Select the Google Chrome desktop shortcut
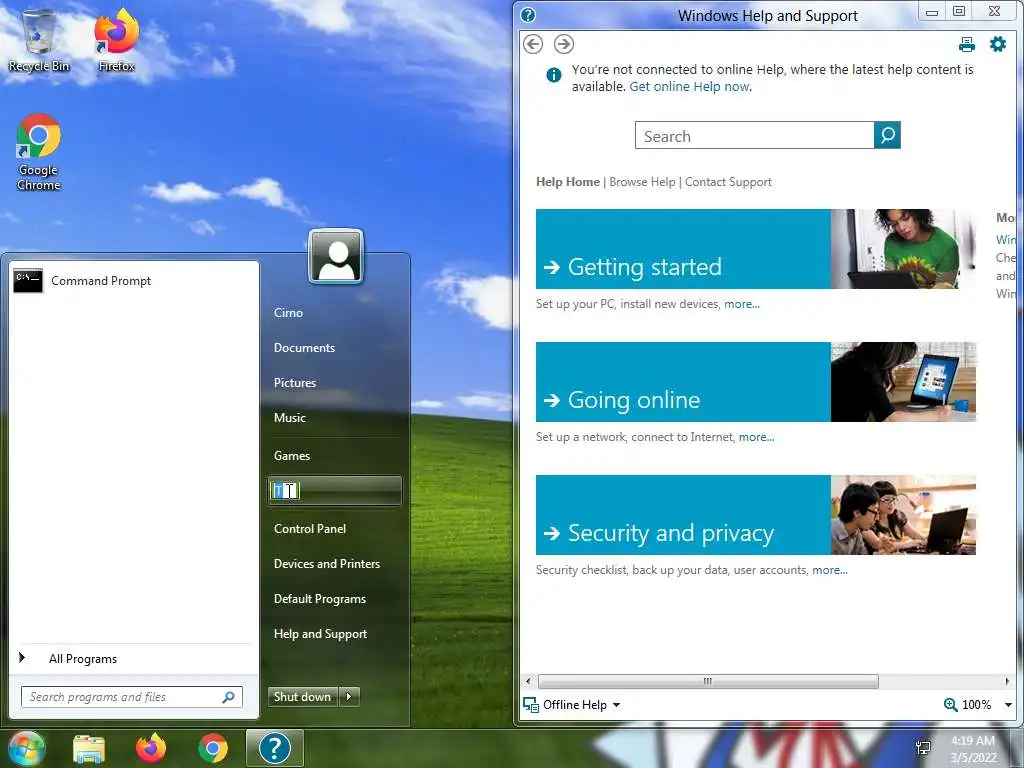 point(39,153)
